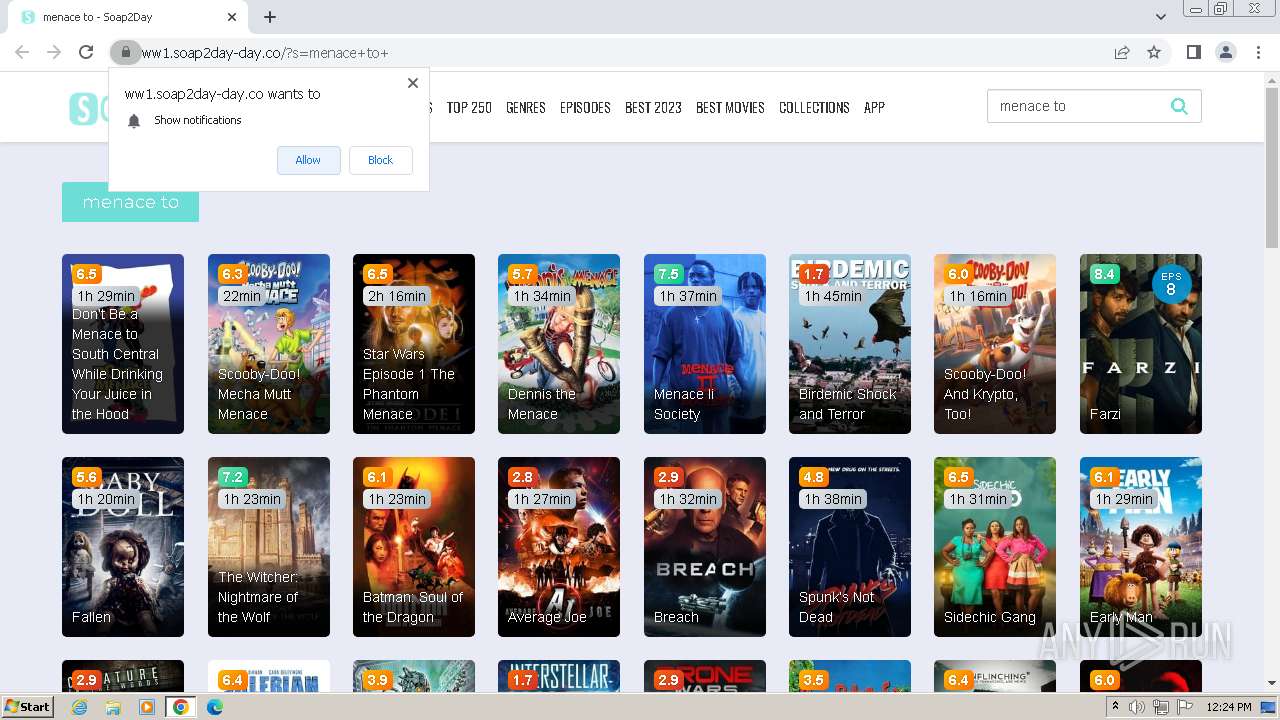
Task: Open Dennis the Menace poster
Action: [559, 344]
